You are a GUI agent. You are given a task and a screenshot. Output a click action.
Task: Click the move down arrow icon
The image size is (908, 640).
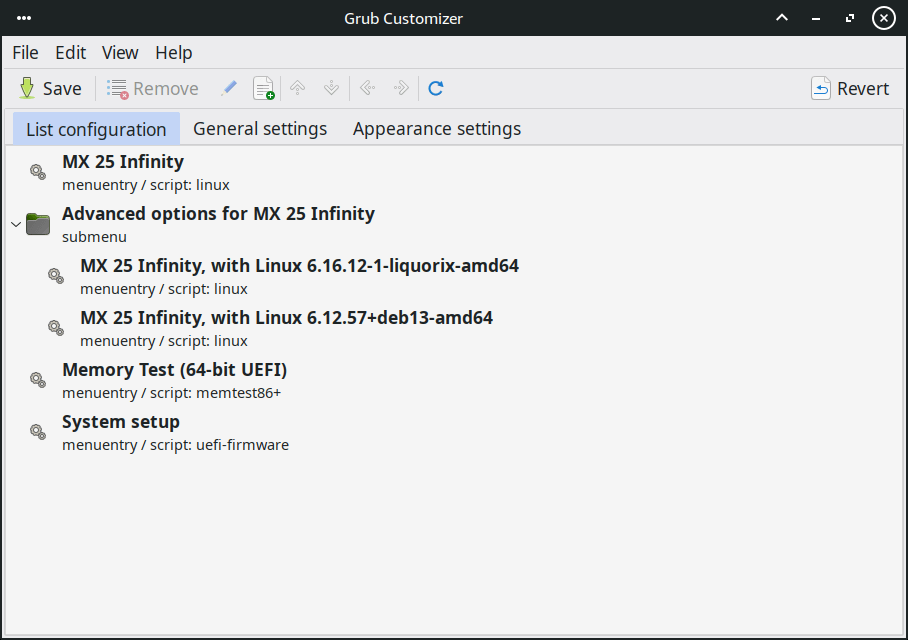[331, 88]
